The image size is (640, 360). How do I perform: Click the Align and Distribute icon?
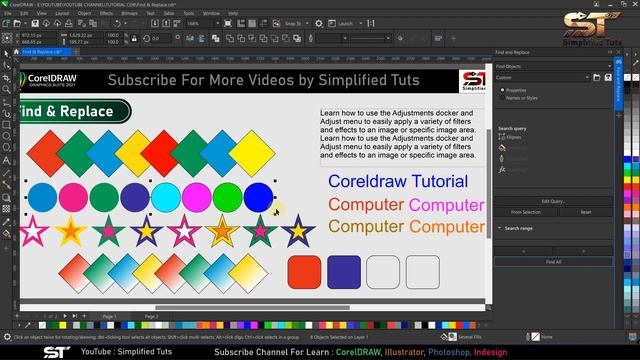pyautogui.click(x=438, y=38)
